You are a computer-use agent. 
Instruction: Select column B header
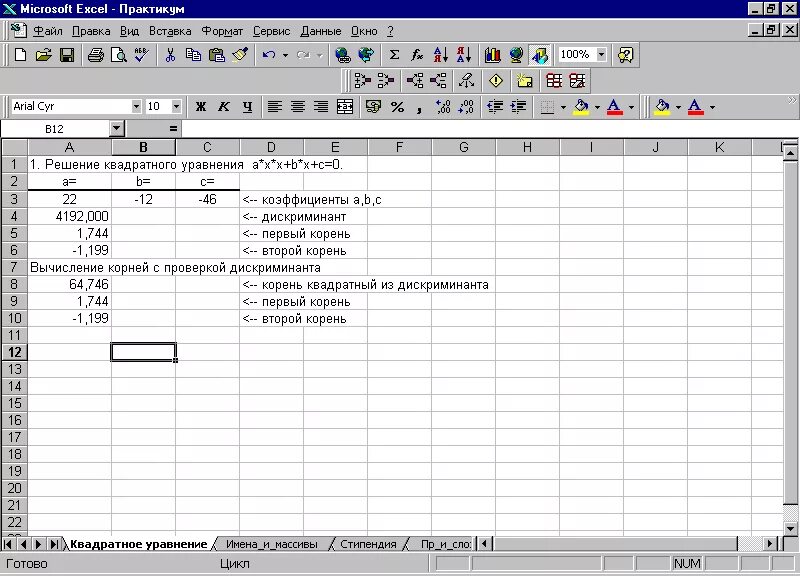[143, 147]
